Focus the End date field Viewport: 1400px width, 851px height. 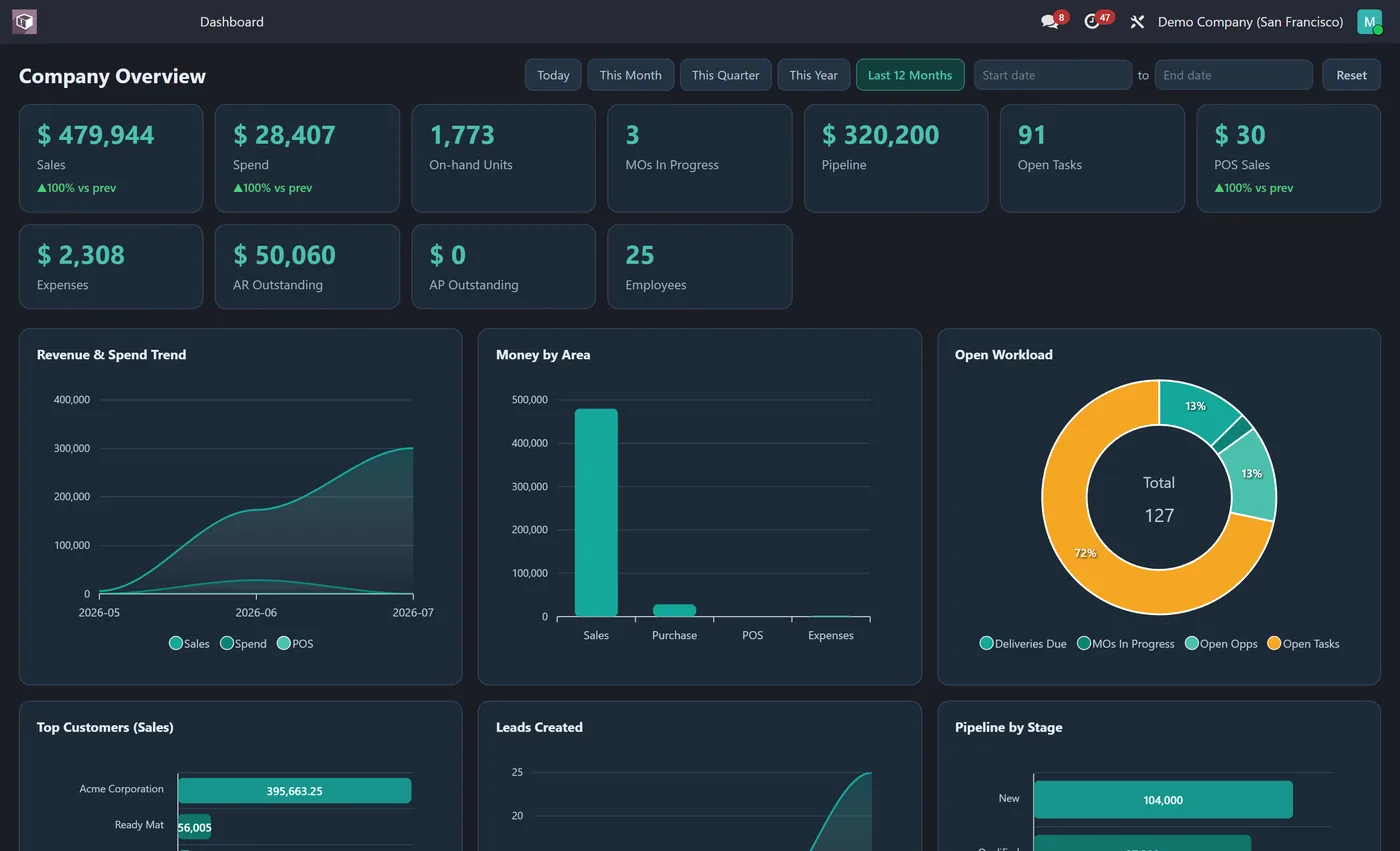1233,75
